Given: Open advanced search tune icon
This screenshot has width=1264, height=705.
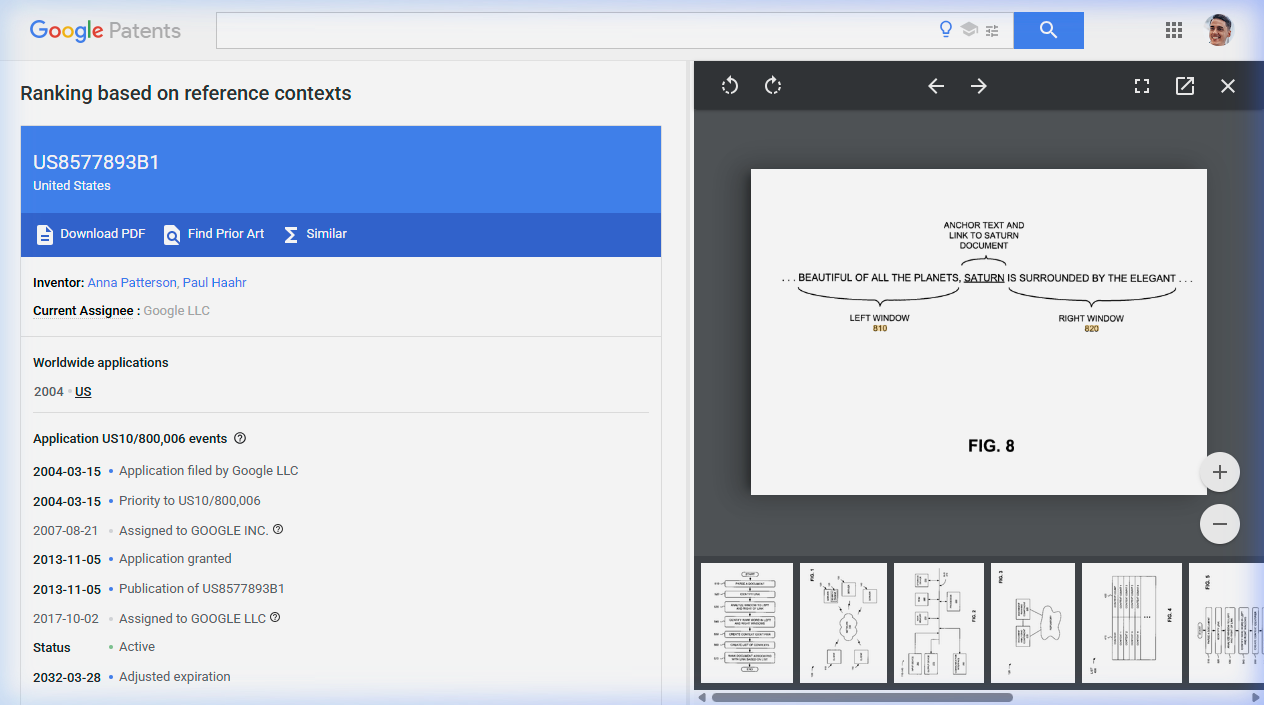Looking at the screenshot, I should tap(992, 30).
